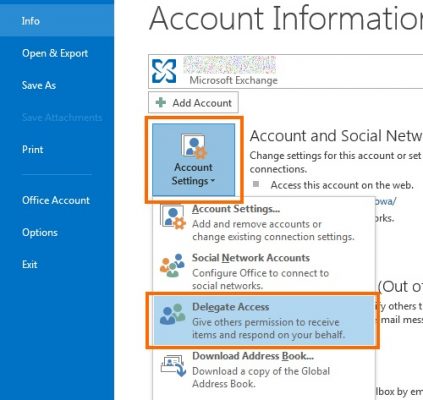Click the green plus Add Account icon
This screenshot has height=400, width=423.
tap(161, 103)
